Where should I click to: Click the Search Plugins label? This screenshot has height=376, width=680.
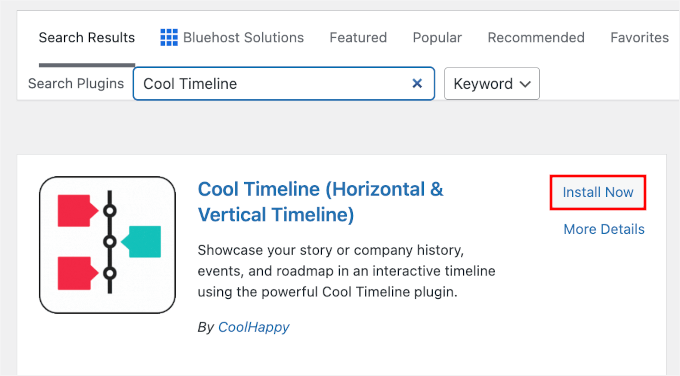(x=76, y=83)
